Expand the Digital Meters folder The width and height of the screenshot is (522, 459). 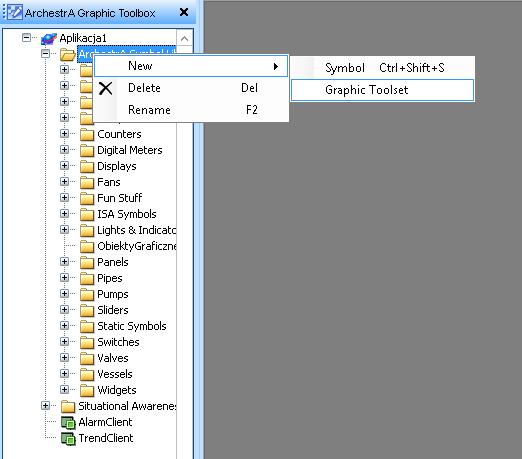point(64,150)
